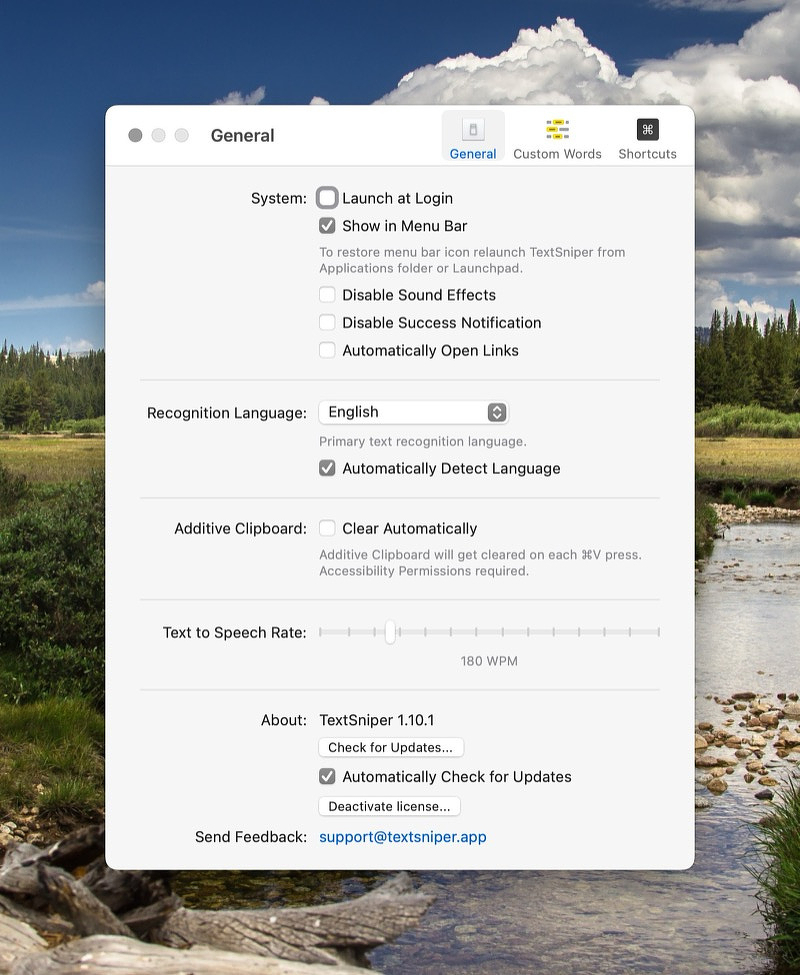Open Custom Words using its toolbar icon

[557, 129]
